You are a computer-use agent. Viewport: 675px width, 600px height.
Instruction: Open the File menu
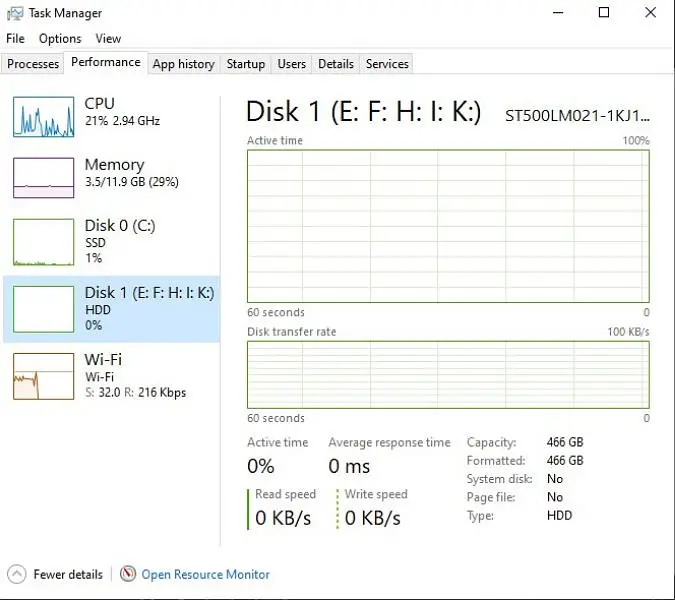pos(15,39)
